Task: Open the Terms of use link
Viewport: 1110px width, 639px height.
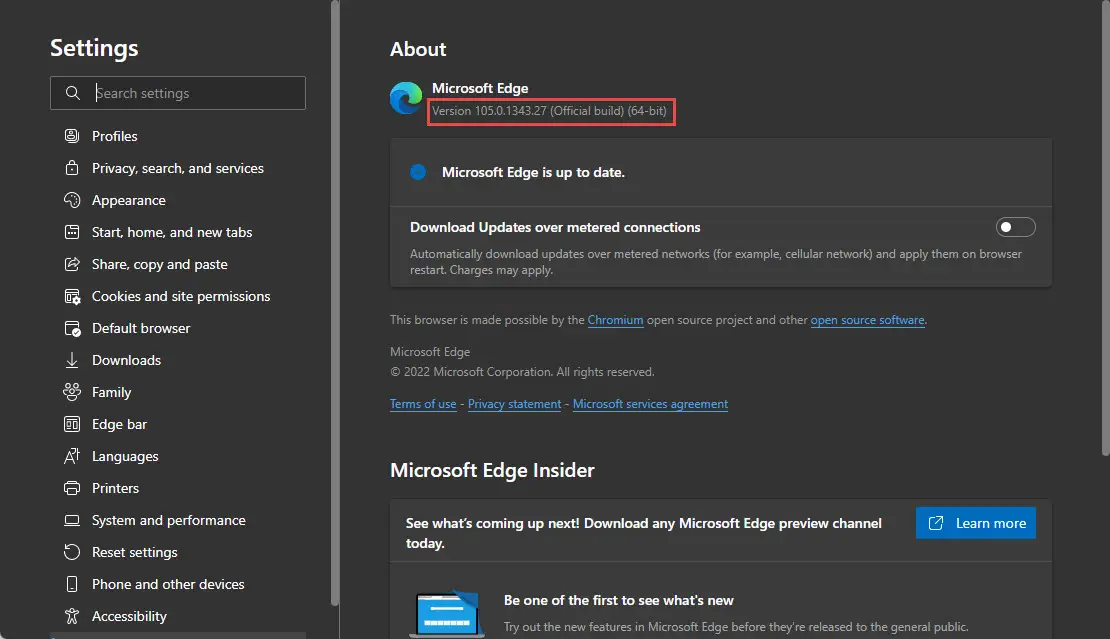Action: (423, 404)
